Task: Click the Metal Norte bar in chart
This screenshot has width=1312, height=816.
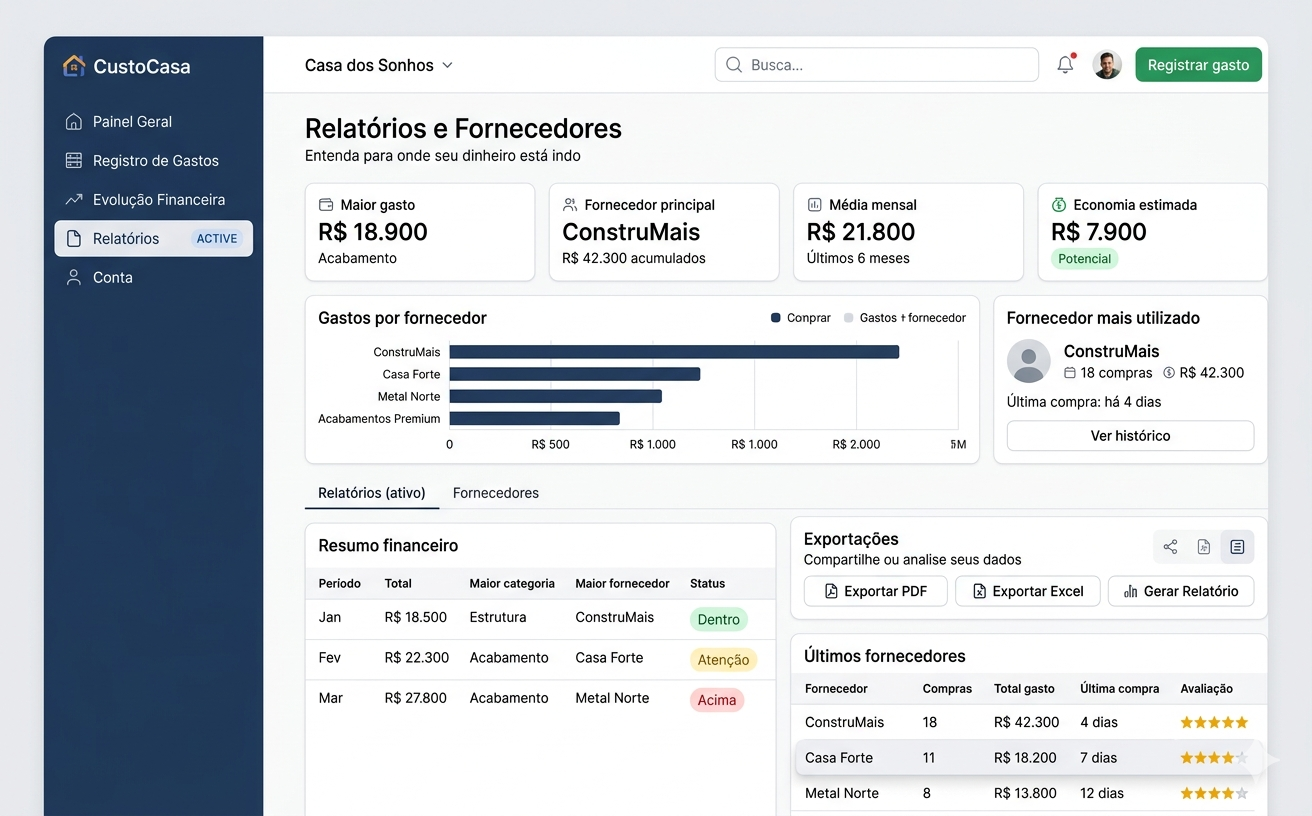Action: (556, 396)
